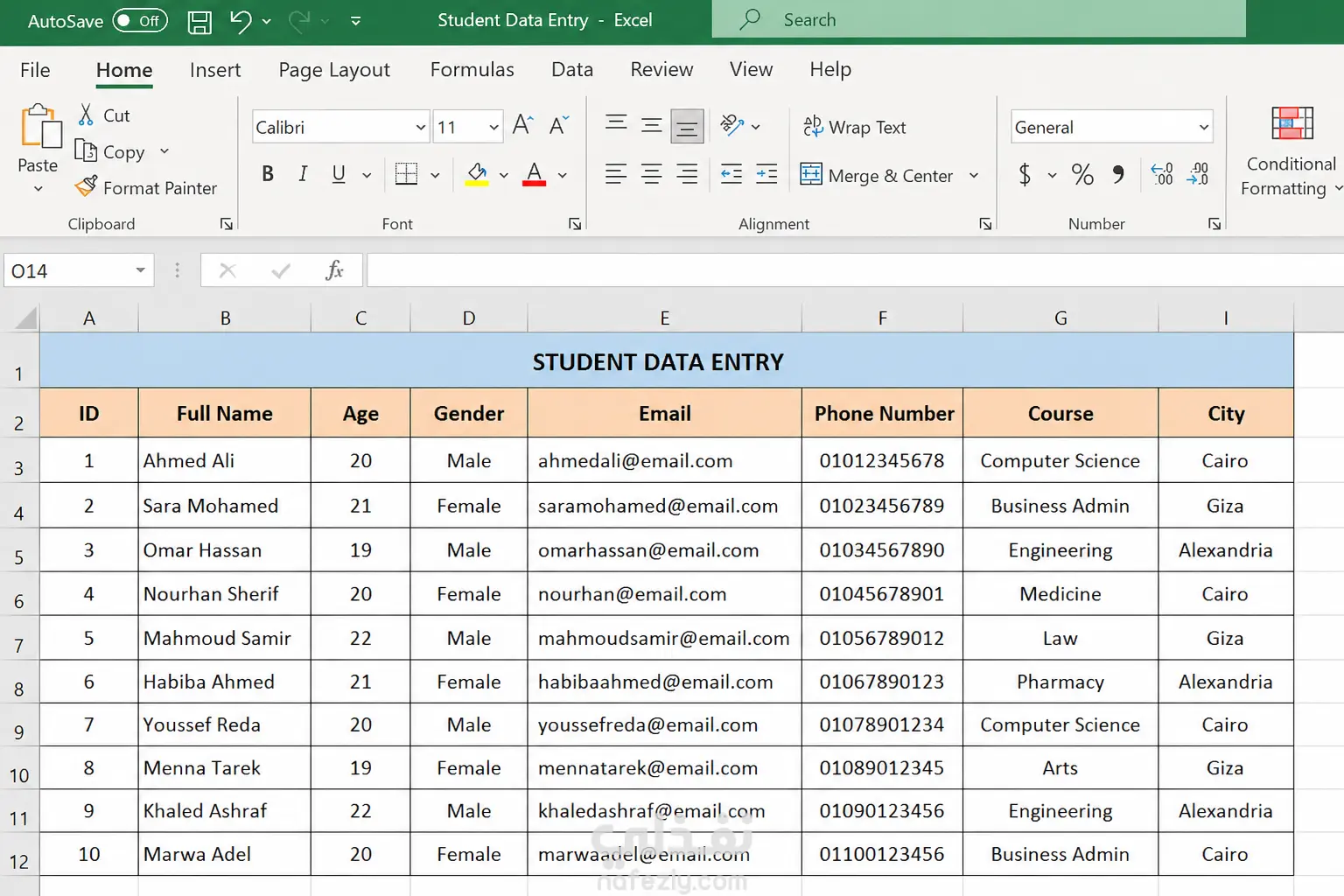Click the Middle Align icon
1344x896 pixels.
(651, 125)
